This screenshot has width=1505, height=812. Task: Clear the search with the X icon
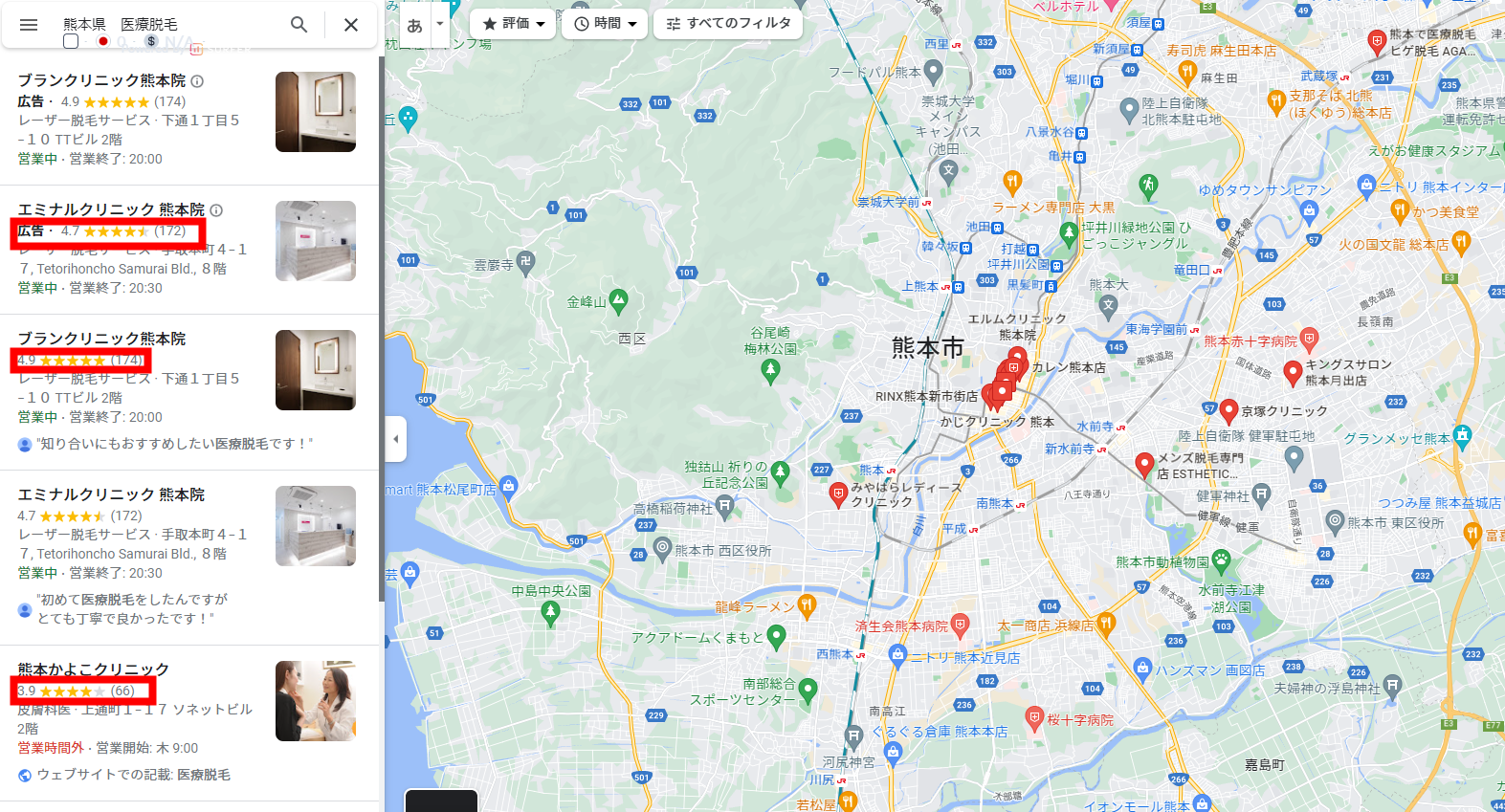click(x=351, y=25)
